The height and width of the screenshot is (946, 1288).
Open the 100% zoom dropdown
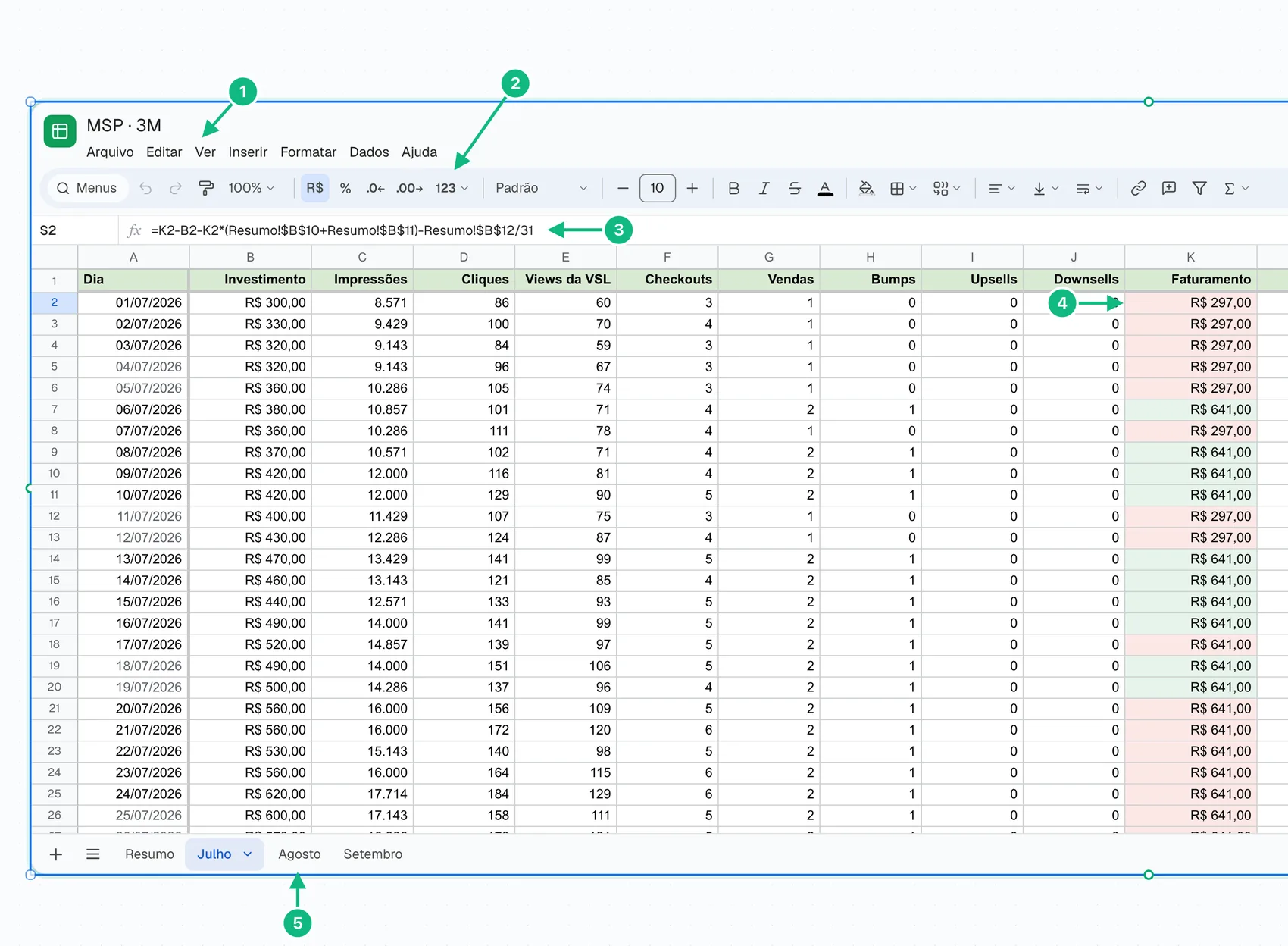tap(252, 188)
